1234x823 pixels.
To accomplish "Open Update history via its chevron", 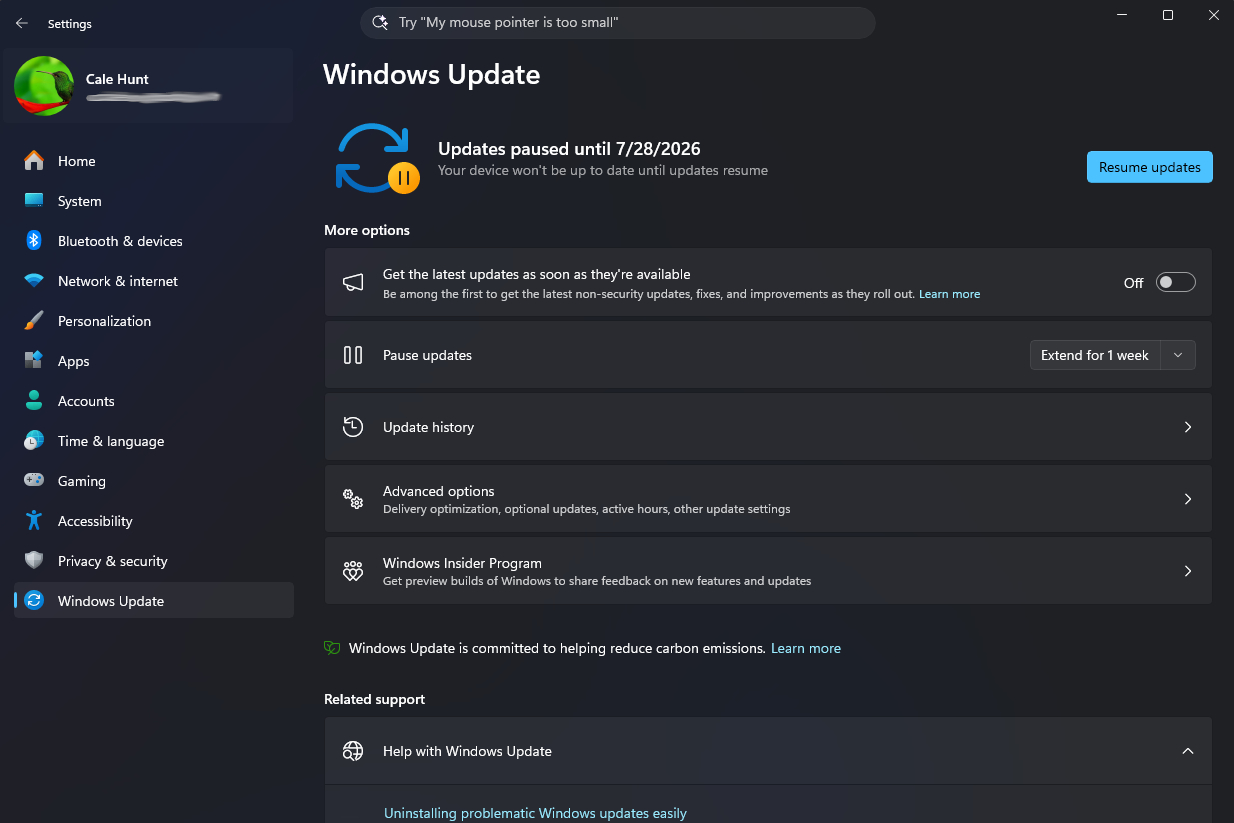I will (x=1188, y=427).
